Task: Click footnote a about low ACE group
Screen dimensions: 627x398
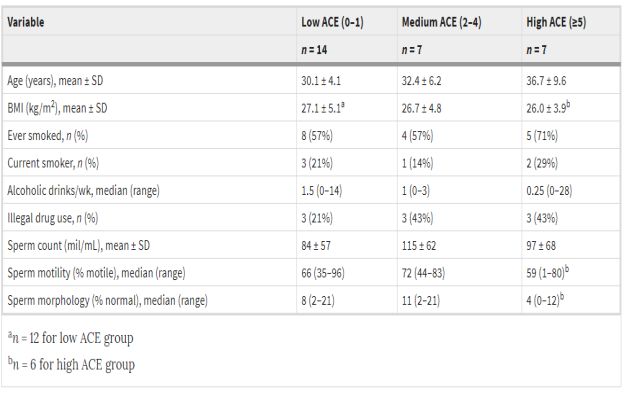Action: [70, 338]
